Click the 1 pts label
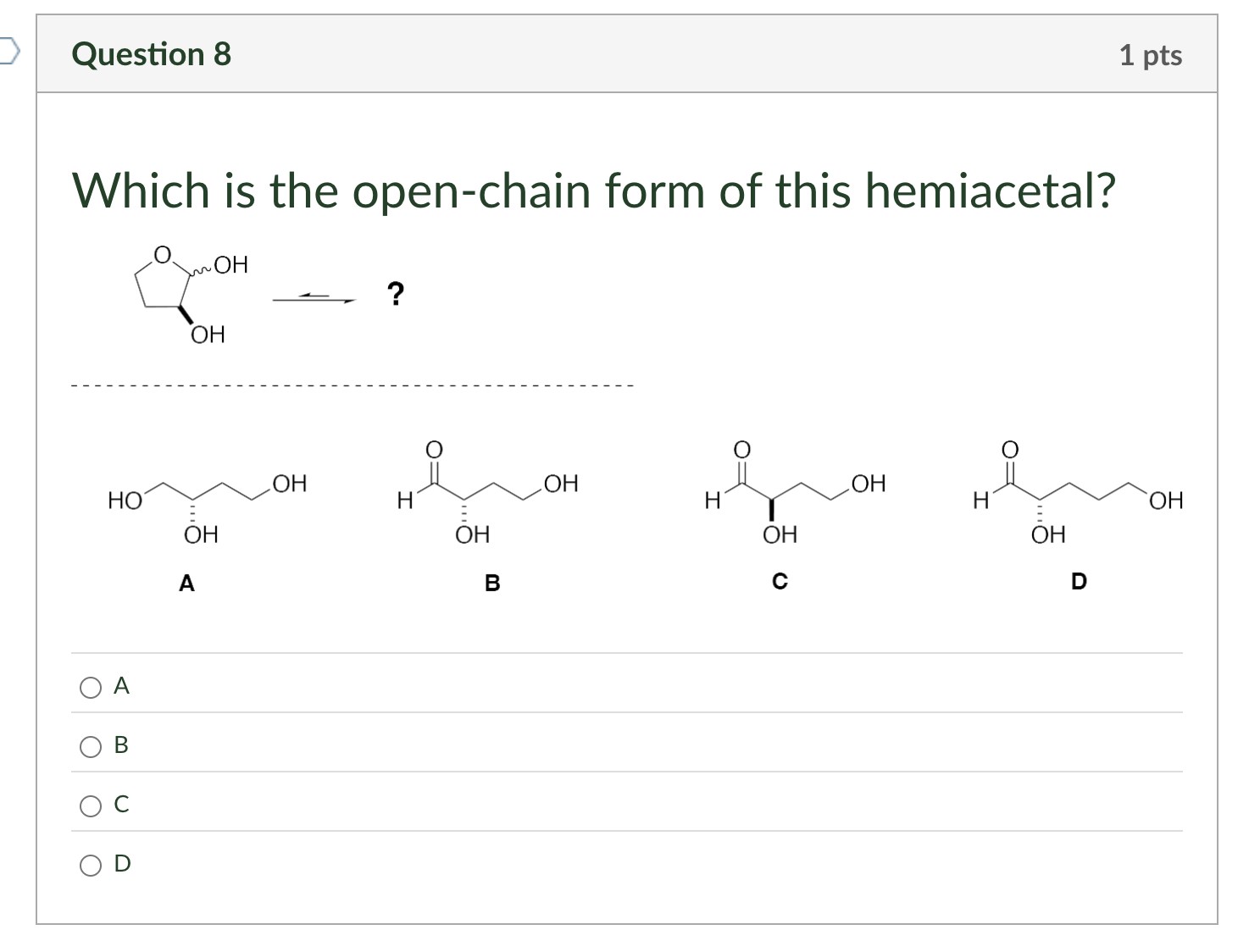1249x952 pixels. 1151,55
